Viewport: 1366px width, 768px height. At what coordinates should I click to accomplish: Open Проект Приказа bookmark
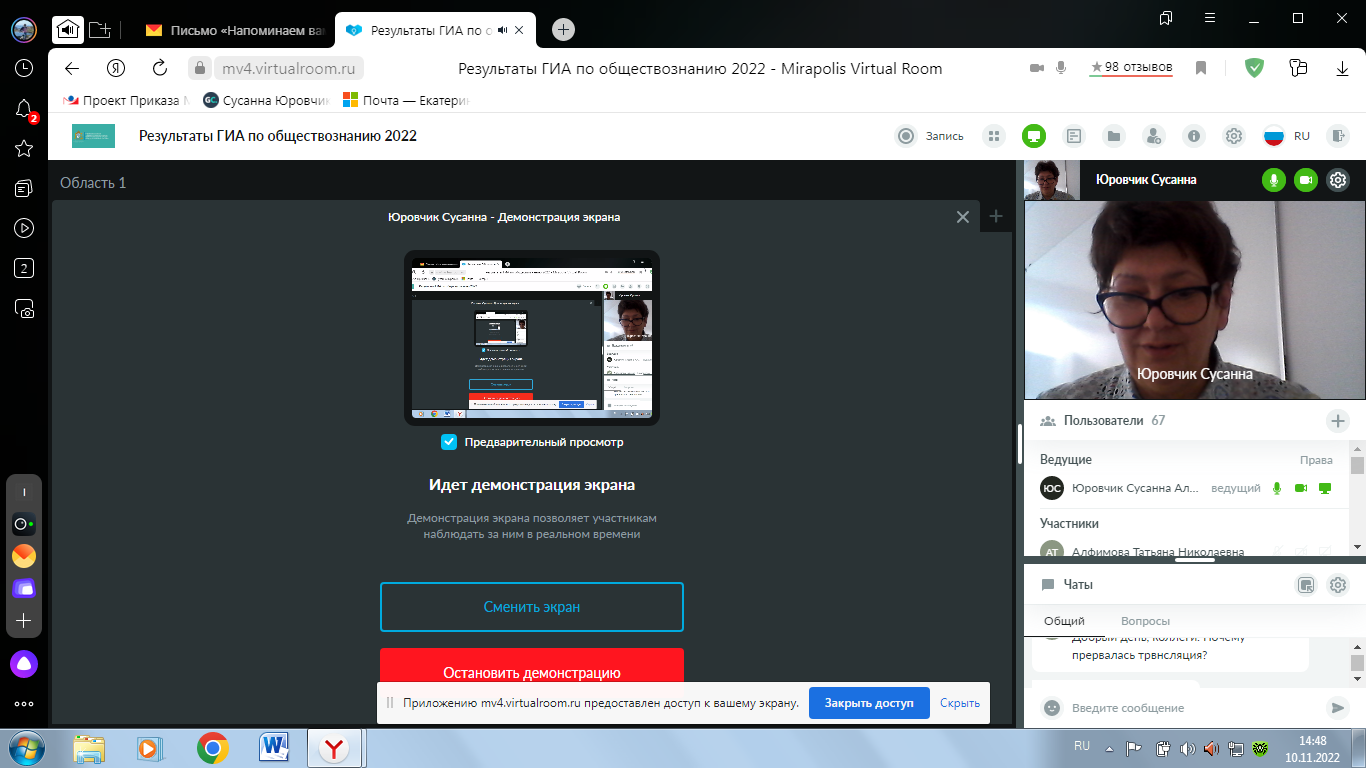(126, 100)
